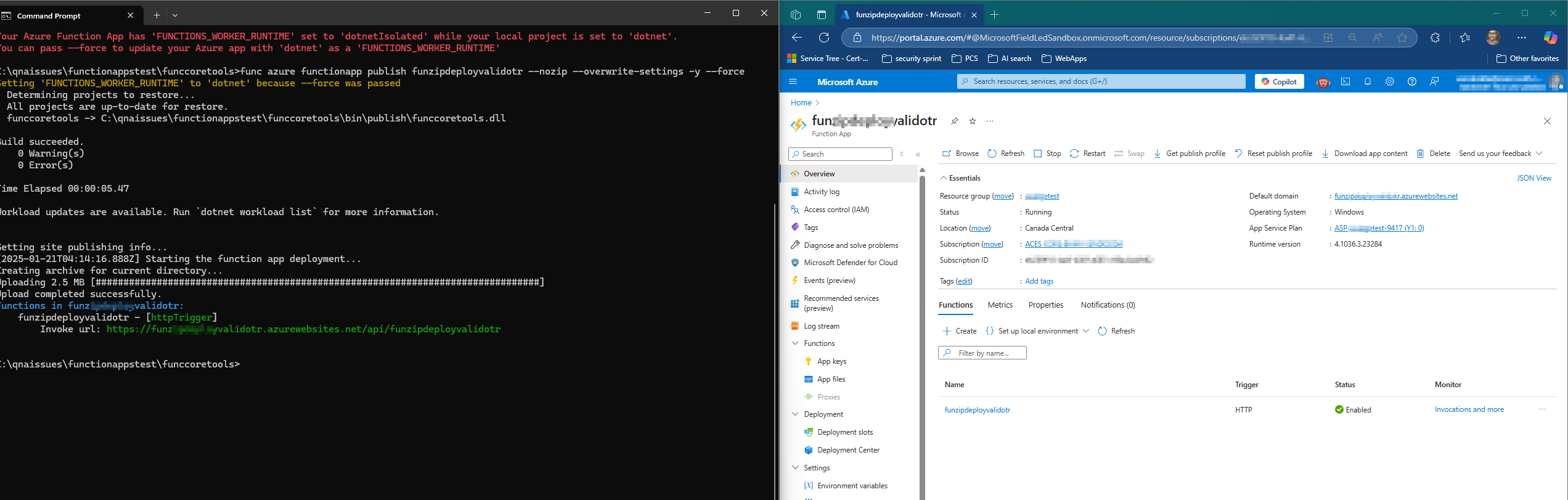Click the Filter by name field
The height and width of the screenshot is (500, 1568).
coord(982,353)
